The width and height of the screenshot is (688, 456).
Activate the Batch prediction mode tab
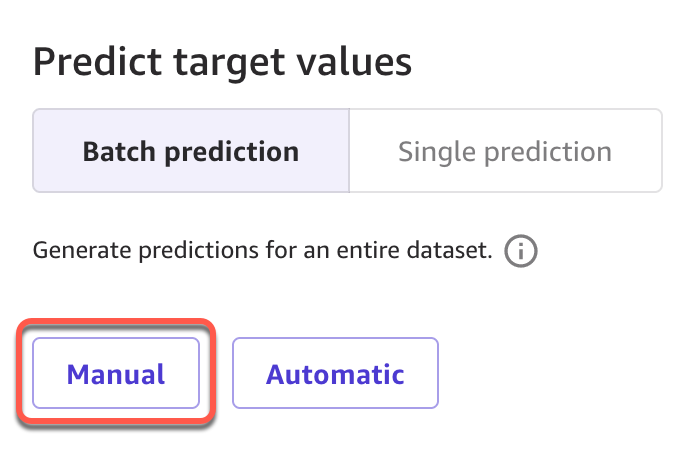coord(191,151)
